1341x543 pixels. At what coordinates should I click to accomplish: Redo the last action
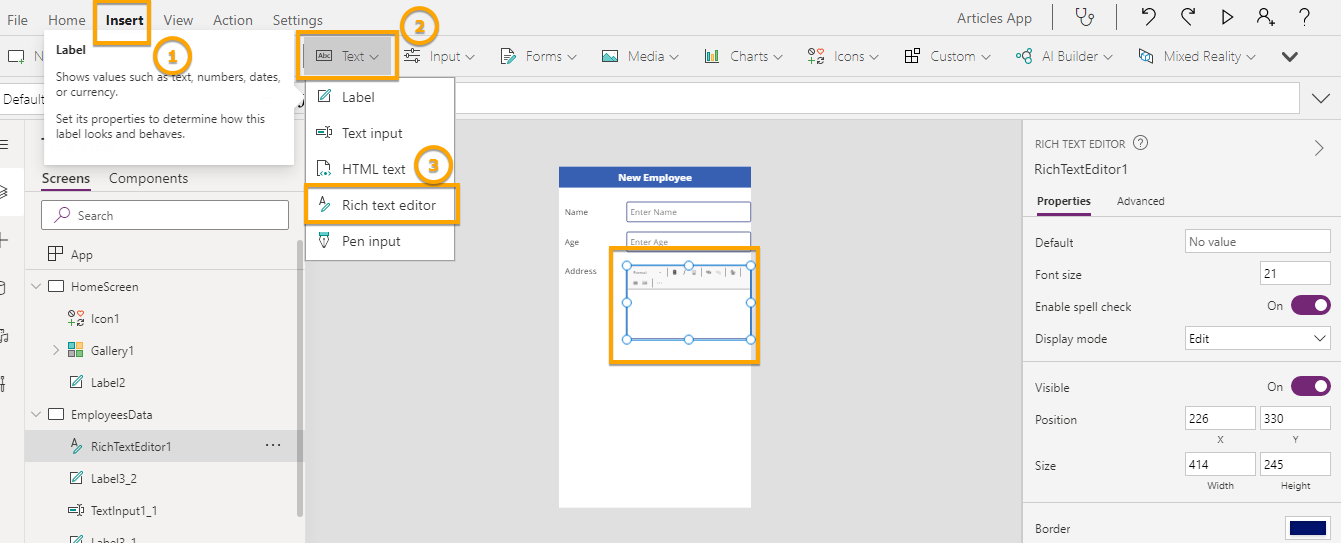point(1188,17)
